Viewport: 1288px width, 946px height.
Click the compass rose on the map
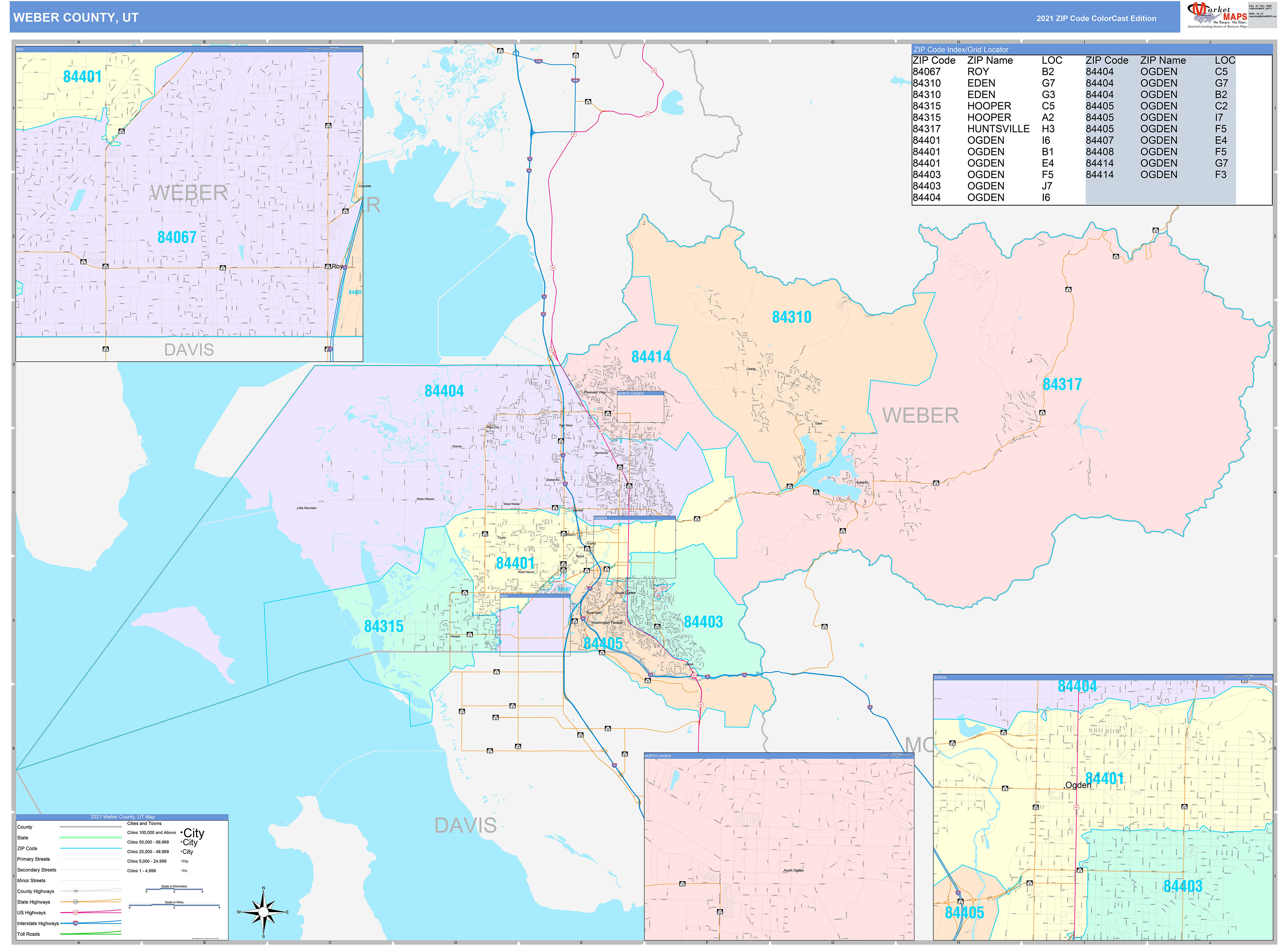(x=263, y=912)
